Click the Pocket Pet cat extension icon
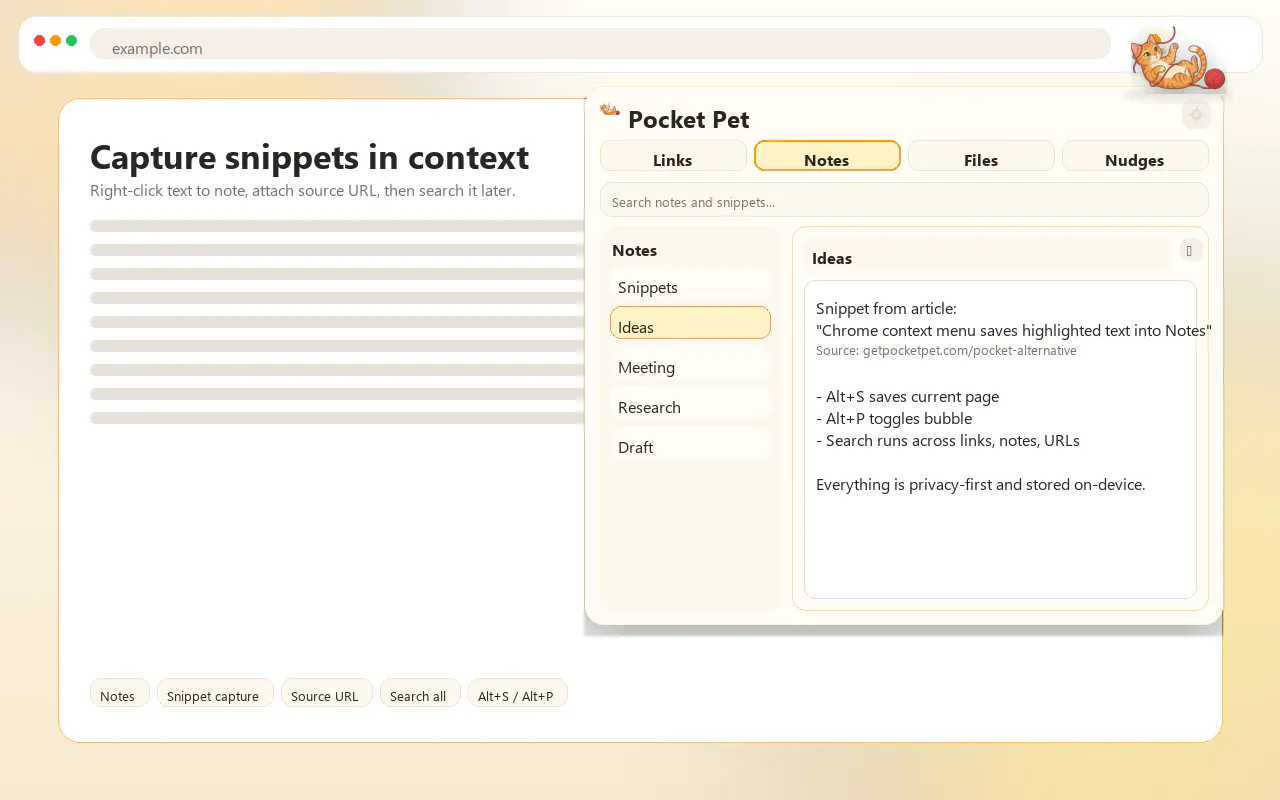 pos(1178,62)
